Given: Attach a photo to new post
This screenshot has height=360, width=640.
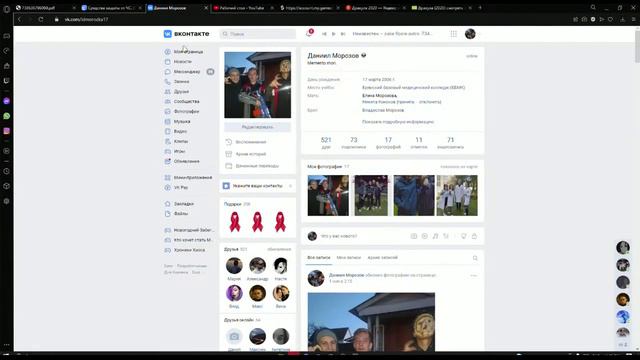Looking at the screenshot, I should click(414, 236).
